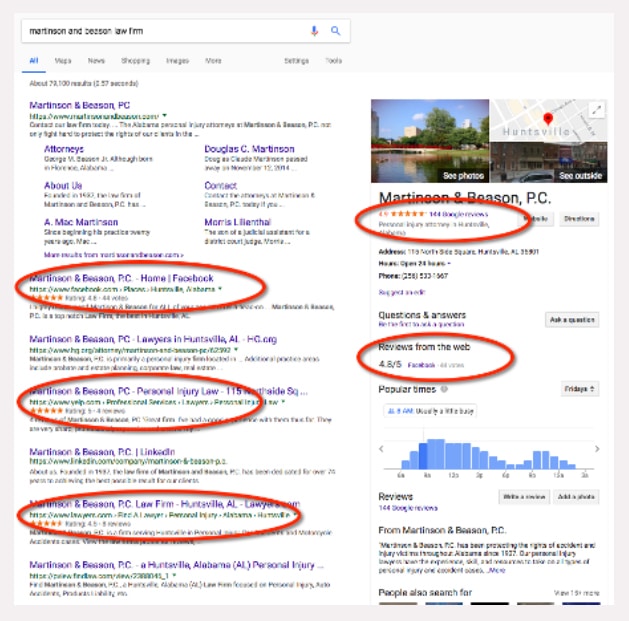Switch to the Maps tab
This screenshot has height=621, width=629.
pyautogui.click(x=63, y=61)
